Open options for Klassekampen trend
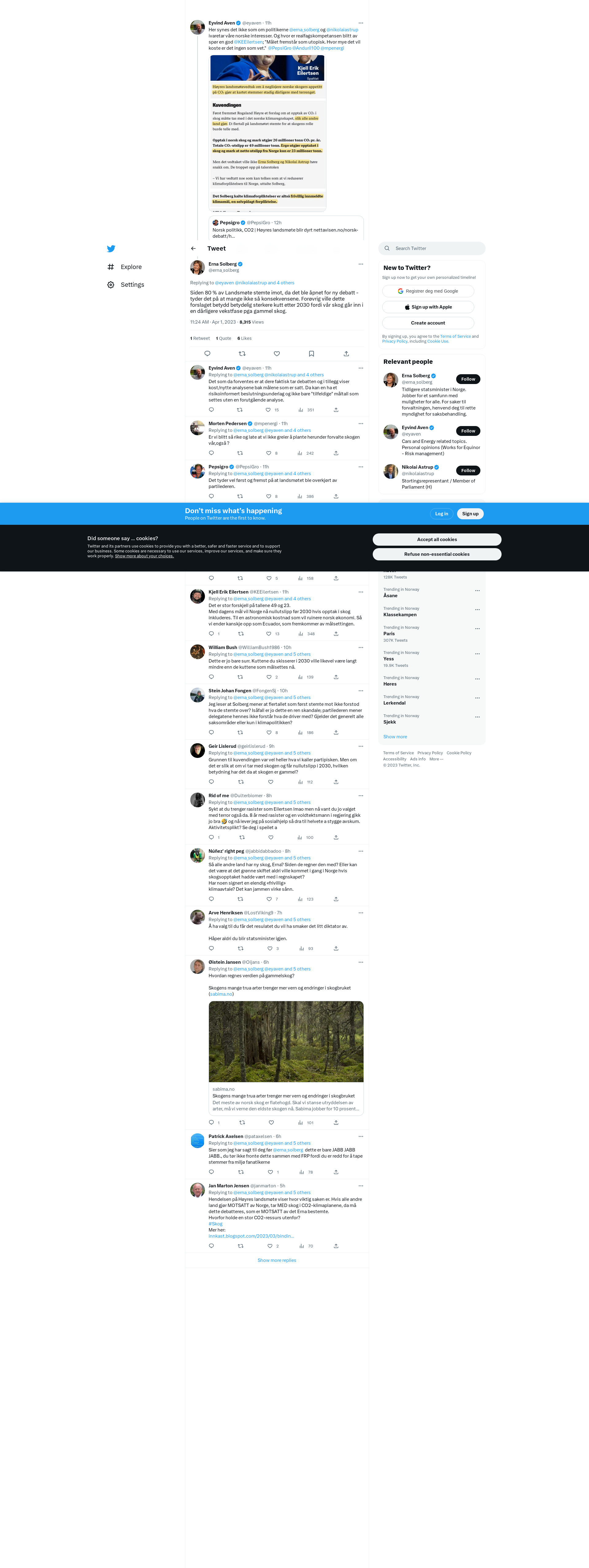Screen dimensions: 589x1568 coord(478,609)
